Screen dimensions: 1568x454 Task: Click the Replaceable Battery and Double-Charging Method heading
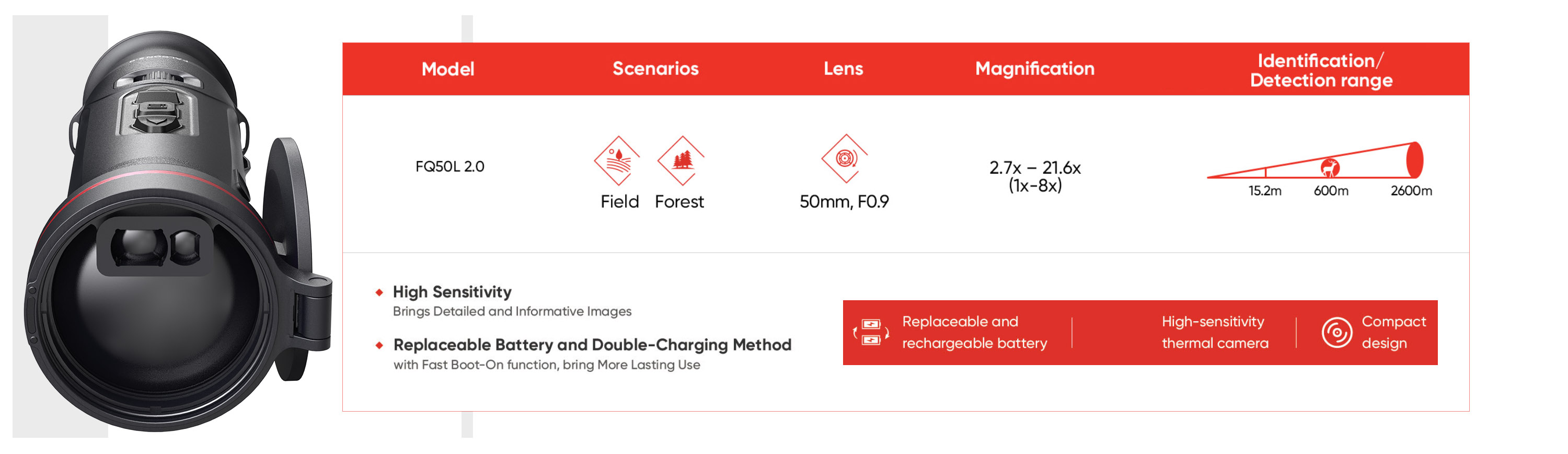coord(592,345)
